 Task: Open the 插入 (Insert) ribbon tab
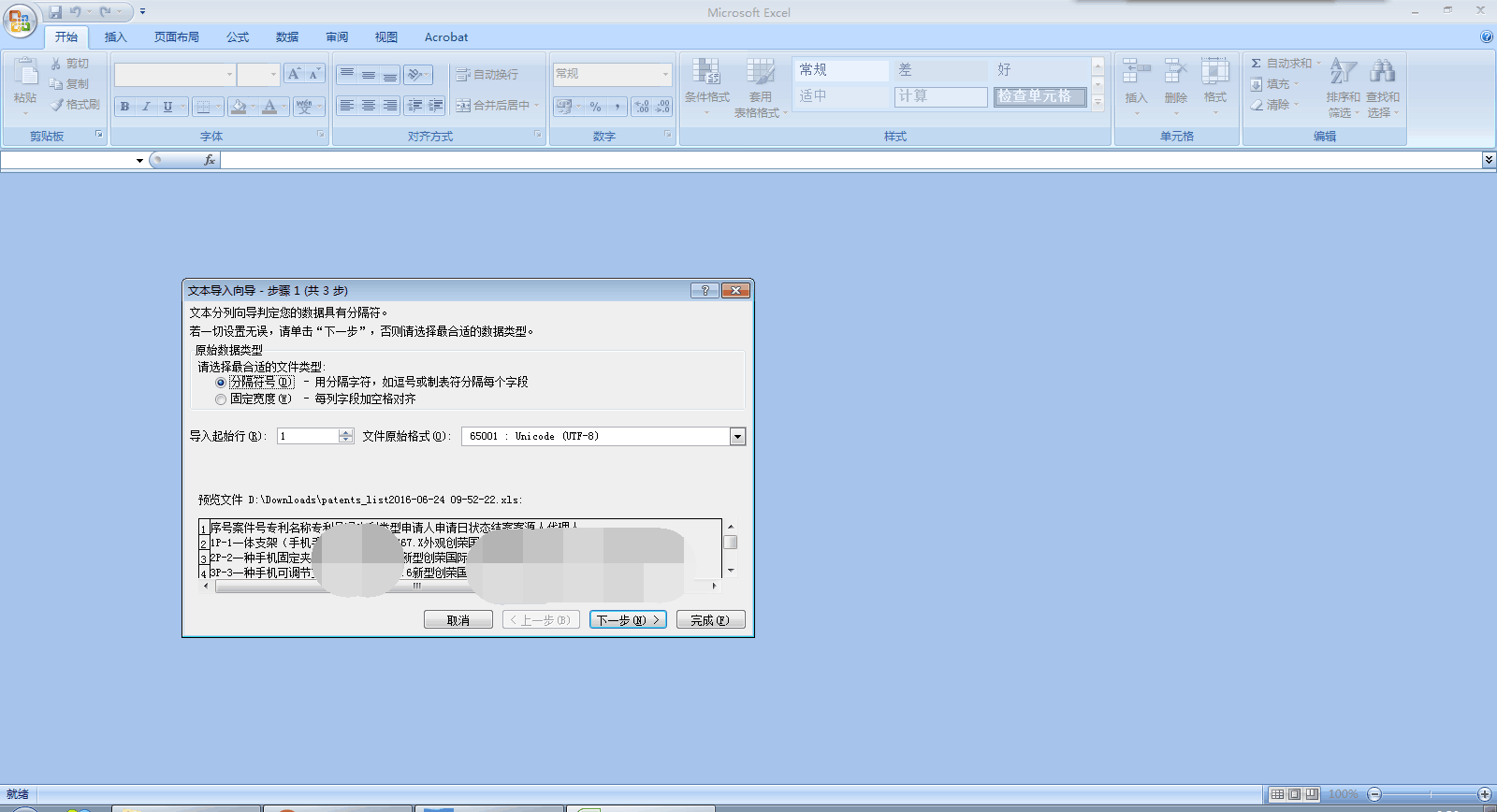coord(115,37)
